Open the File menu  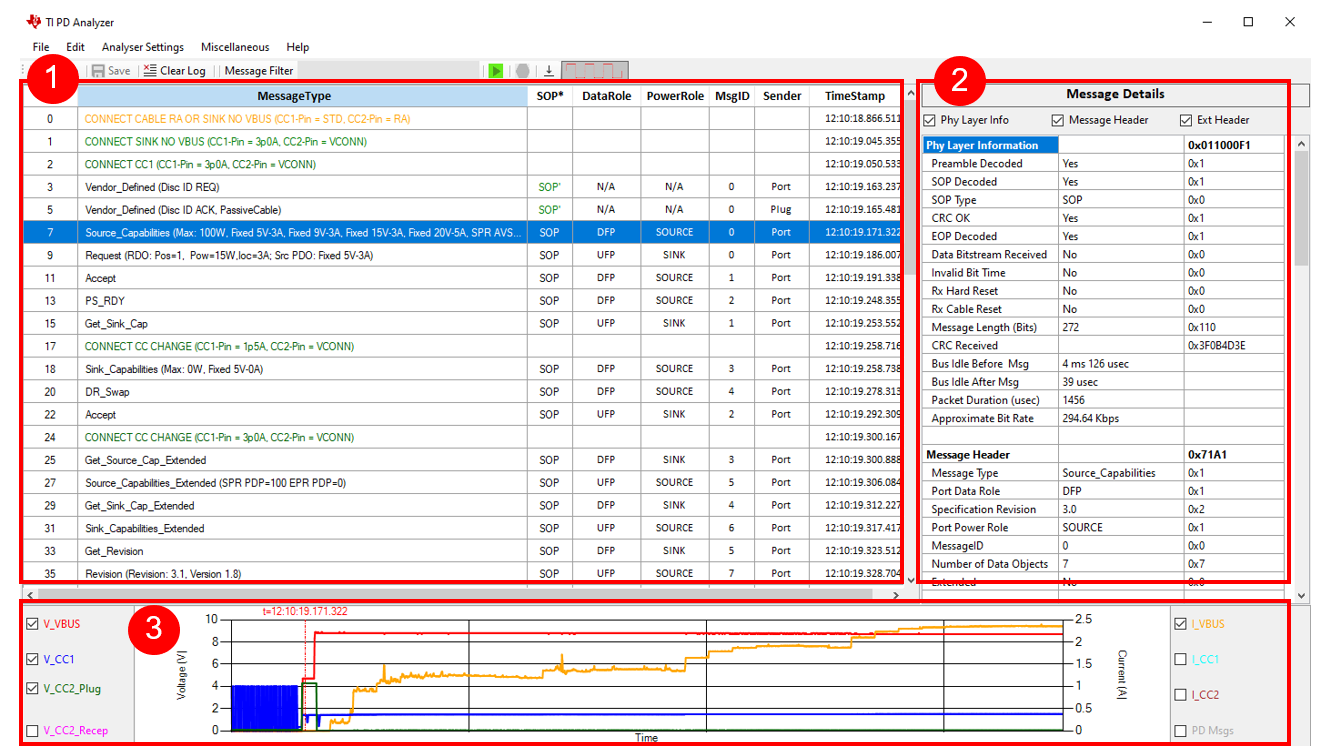[x=40, y=47]
